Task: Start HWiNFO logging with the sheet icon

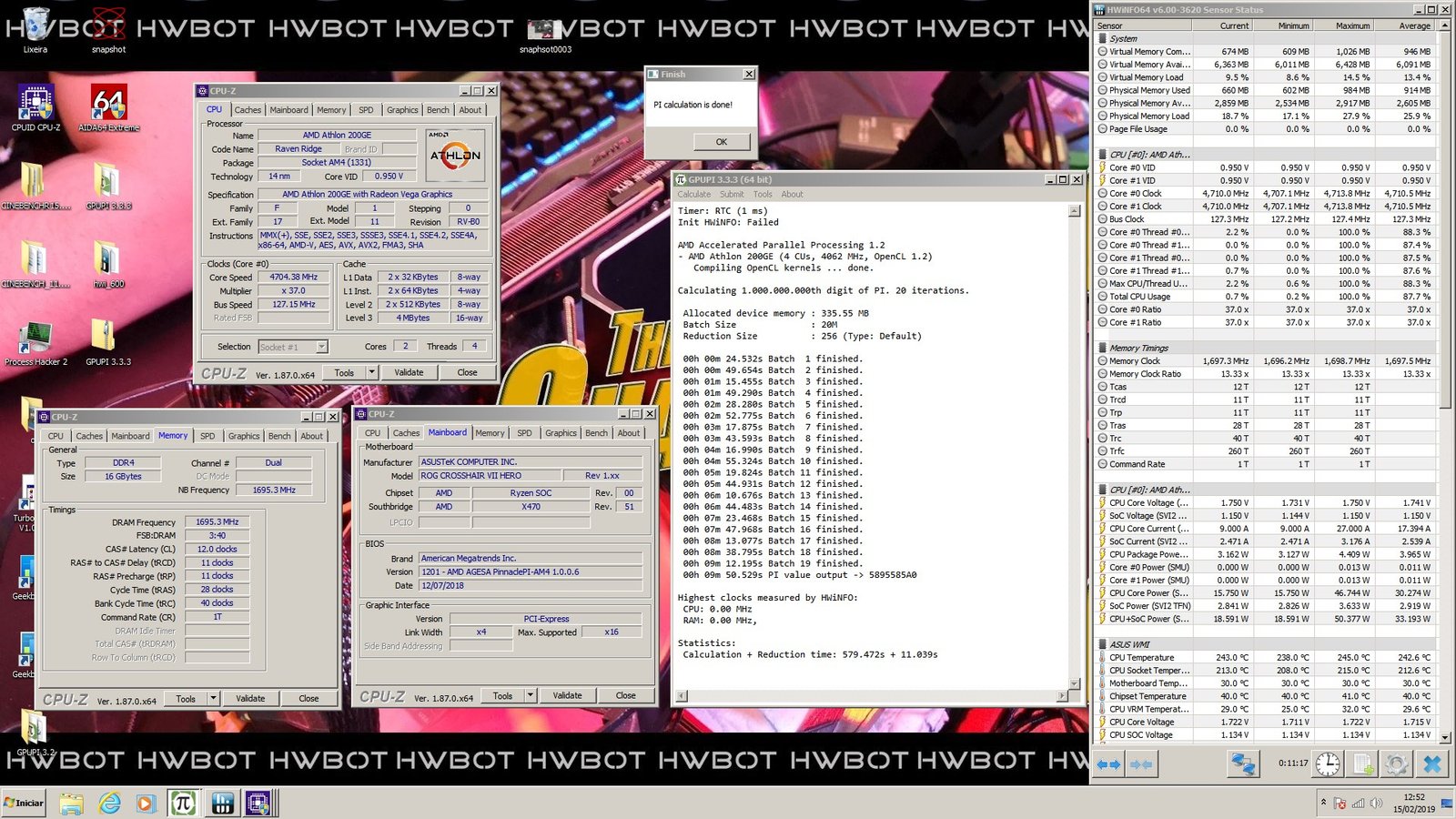Action: coord(1362,764)
